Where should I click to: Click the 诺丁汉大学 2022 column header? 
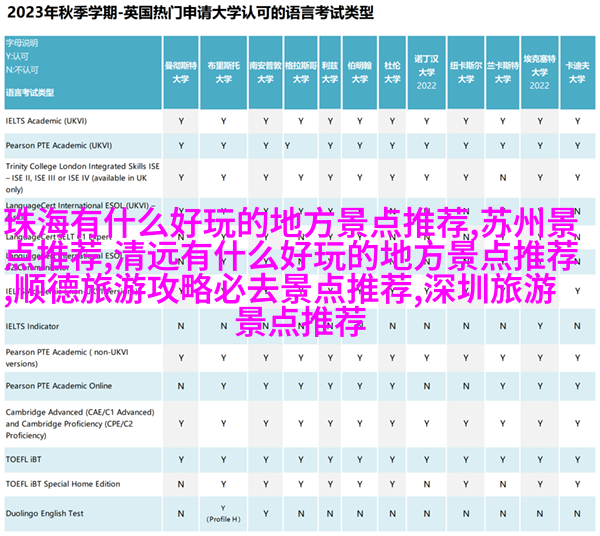[426, 72]
